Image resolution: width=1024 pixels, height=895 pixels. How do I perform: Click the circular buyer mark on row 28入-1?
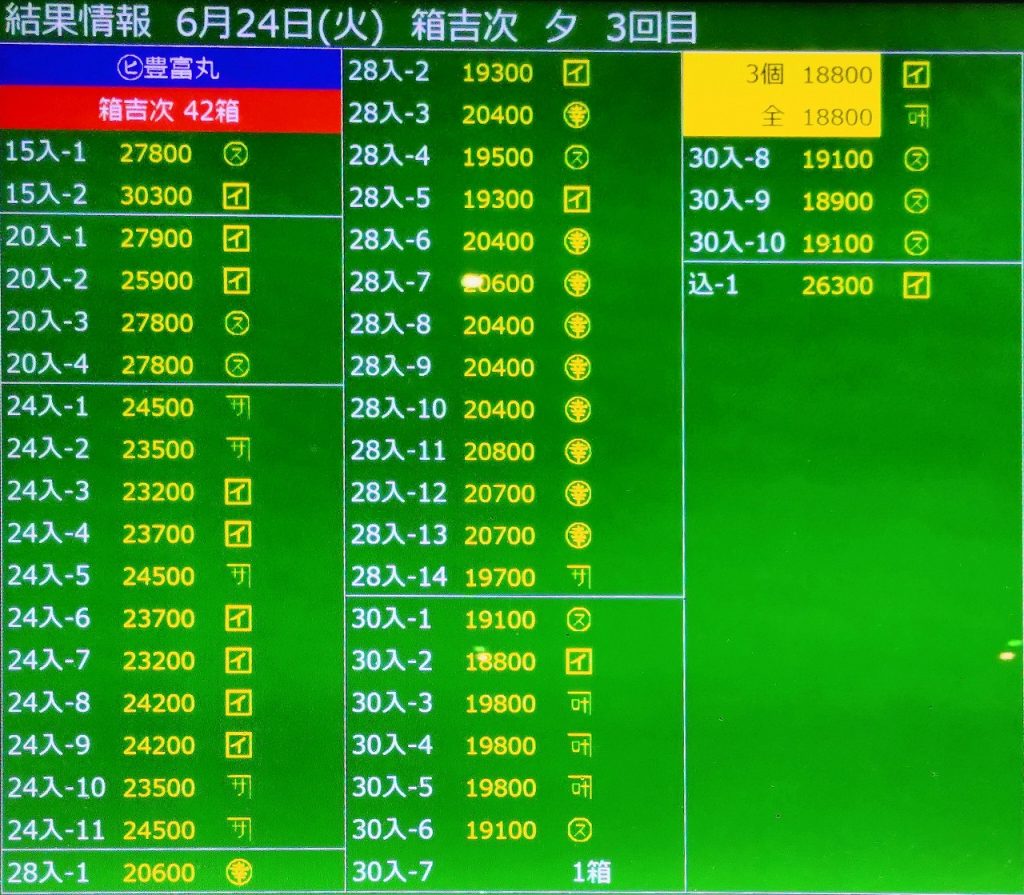pyautogui.click(x=238, y=872)
